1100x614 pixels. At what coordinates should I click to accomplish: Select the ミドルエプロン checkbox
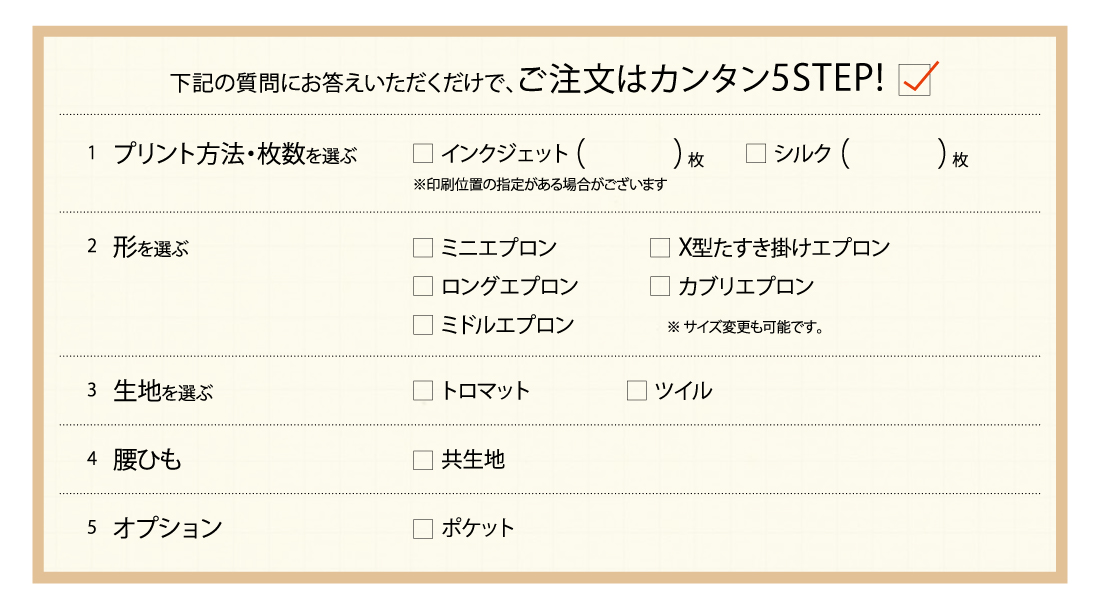422,325
